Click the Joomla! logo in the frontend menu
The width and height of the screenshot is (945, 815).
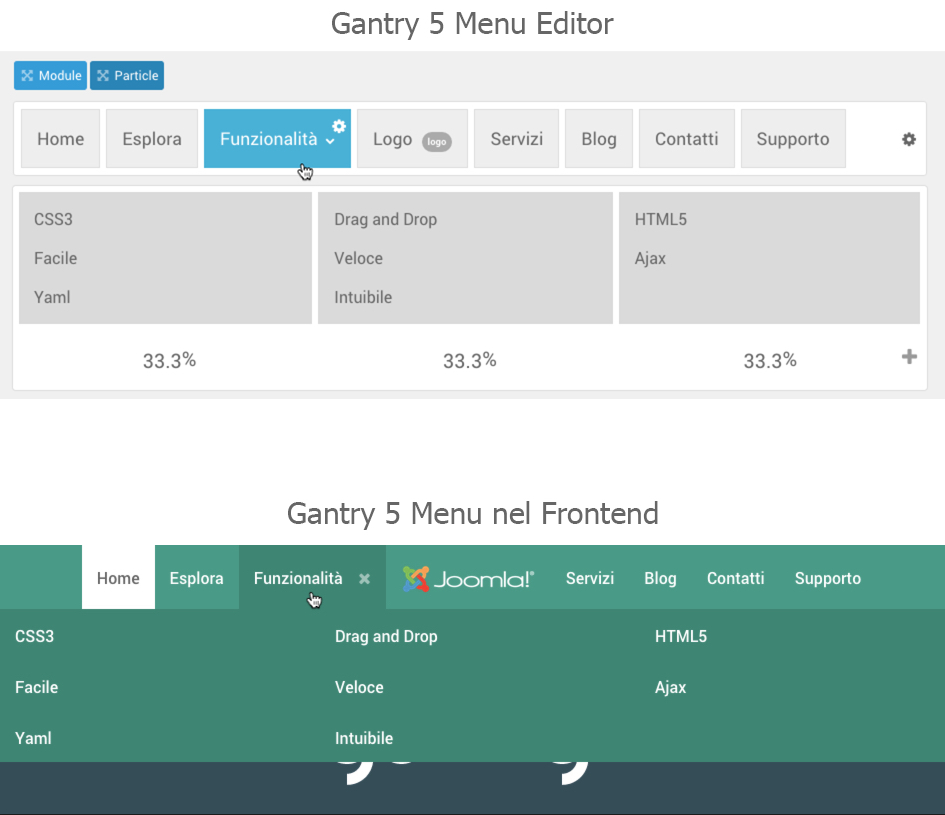point(468,579)
